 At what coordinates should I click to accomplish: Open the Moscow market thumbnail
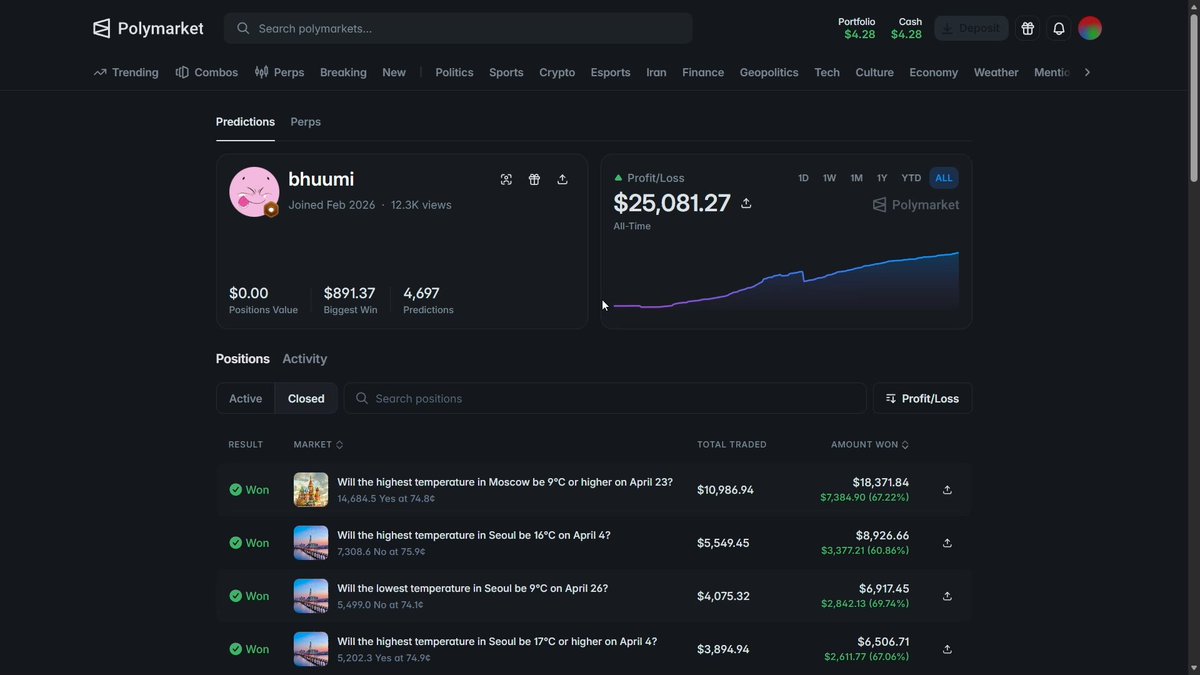[311, 490]
